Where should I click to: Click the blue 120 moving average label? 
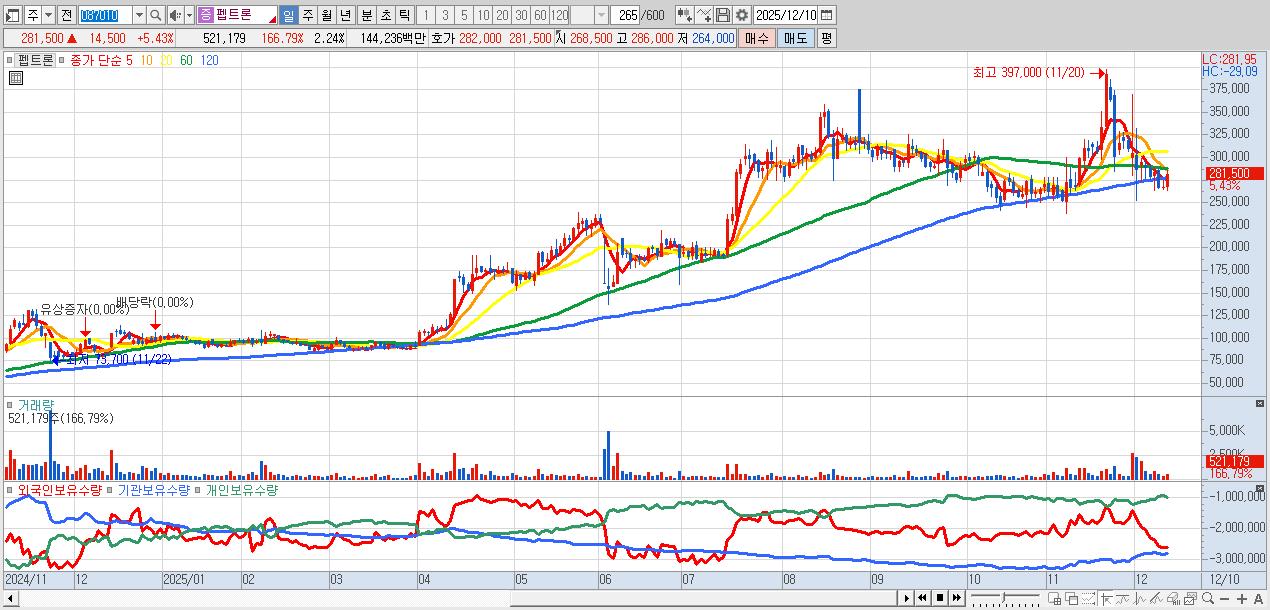[210, 60]
